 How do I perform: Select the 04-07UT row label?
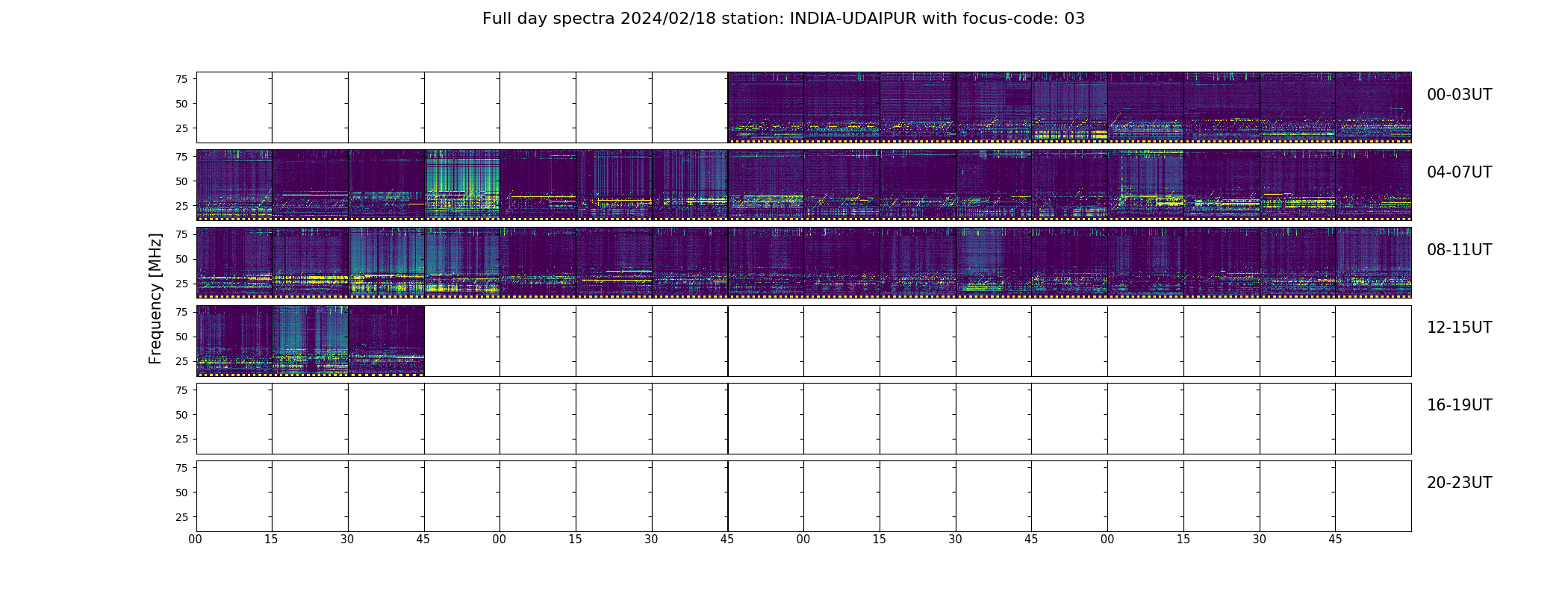tap(1459, 172)
